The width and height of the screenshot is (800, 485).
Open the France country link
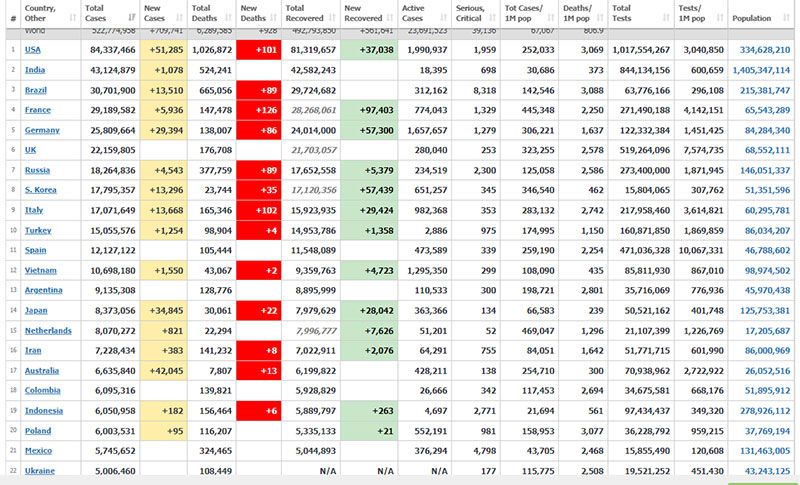point(38,110)
